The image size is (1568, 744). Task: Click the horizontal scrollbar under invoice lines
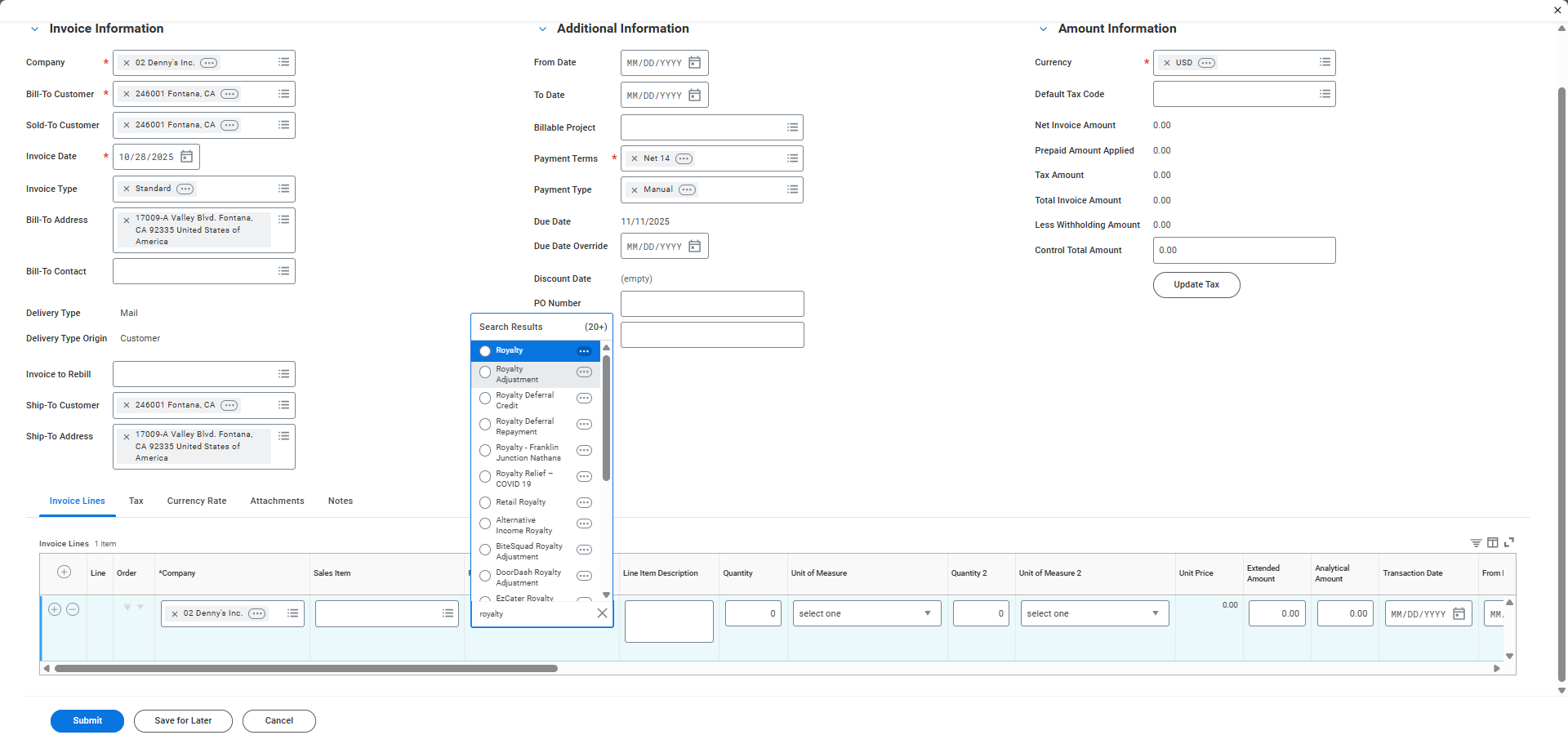coord(306,668)
